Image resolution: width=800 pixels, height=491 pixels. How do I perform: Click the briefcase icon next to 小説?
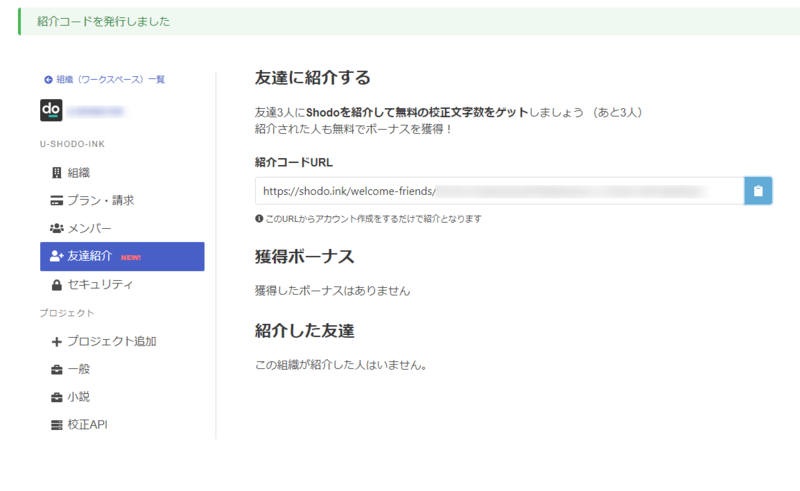click(x=57, y=397)
